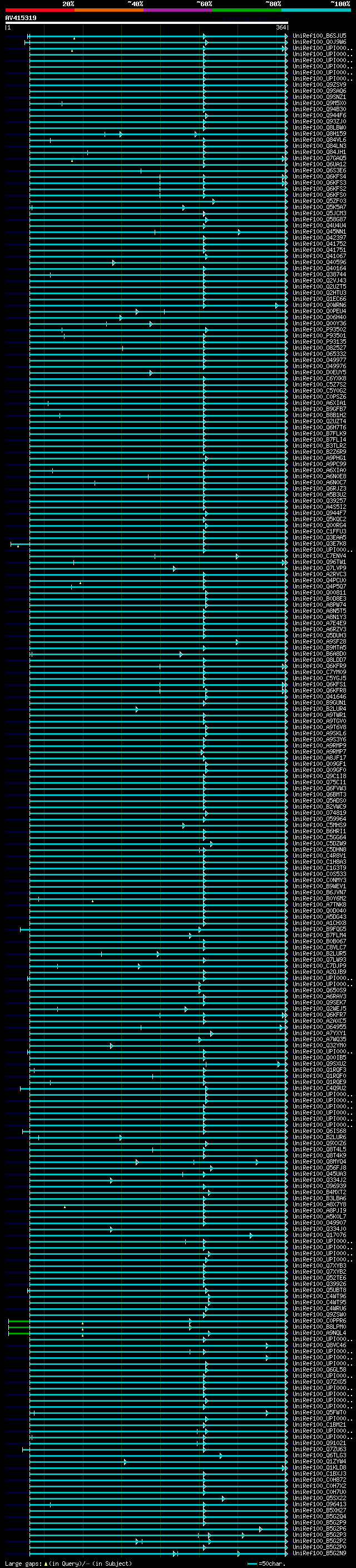Click the green ~80% identity legend segment

click(x=247, y=10)
